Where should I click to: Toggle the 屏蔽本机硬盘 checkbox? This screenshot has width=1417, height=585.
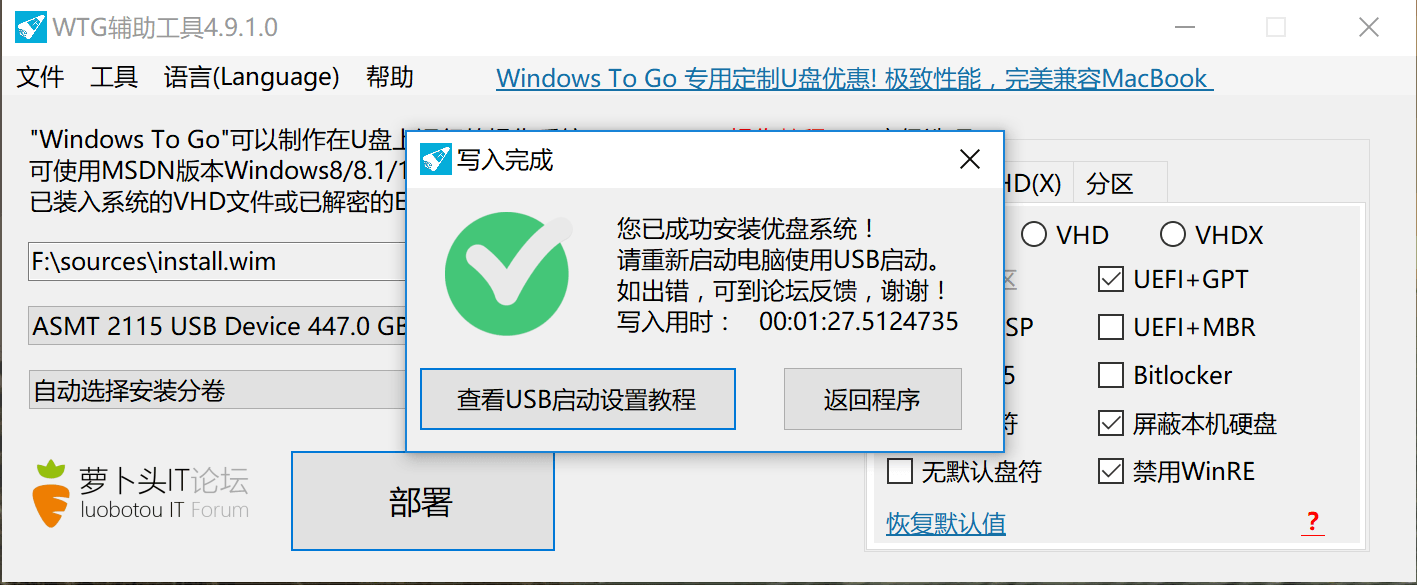[1111, 423]
